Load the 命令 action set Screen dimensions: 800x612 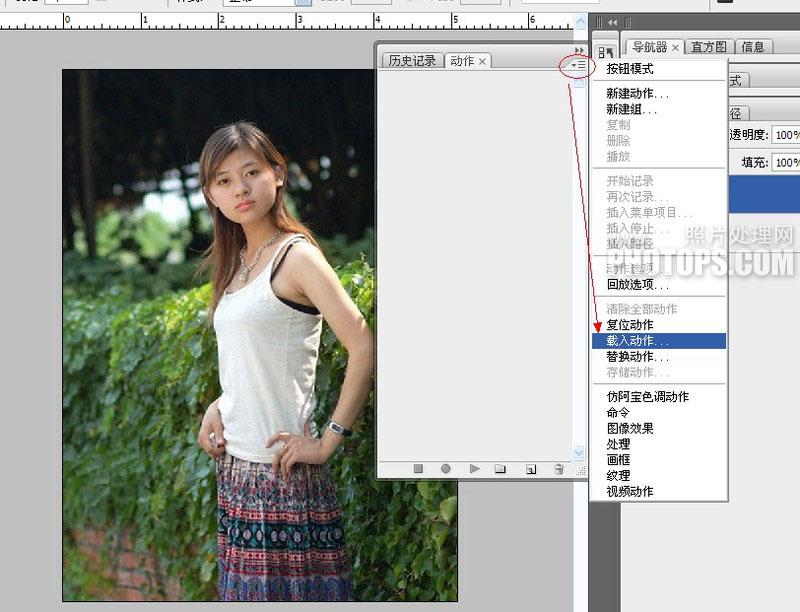659,413
